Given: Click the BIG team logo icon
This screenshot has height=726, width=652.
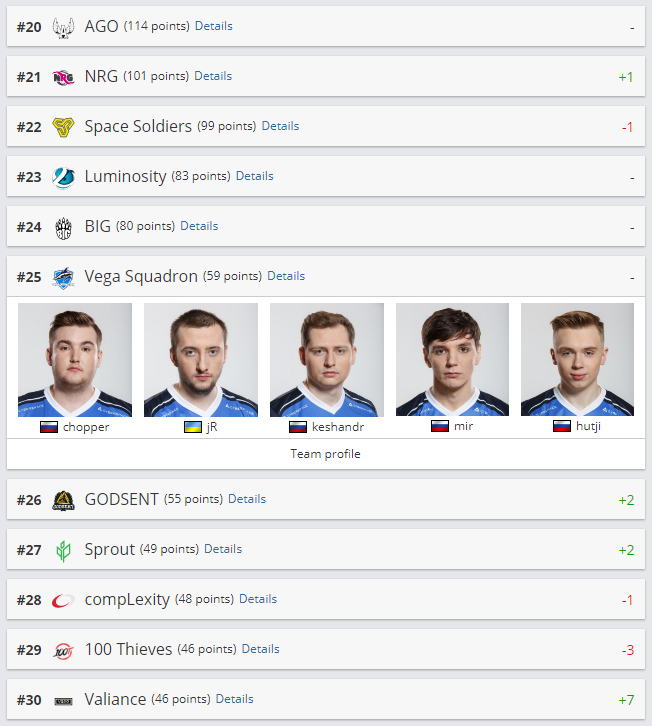Looking at the screenshot, I should pos(63,228).
